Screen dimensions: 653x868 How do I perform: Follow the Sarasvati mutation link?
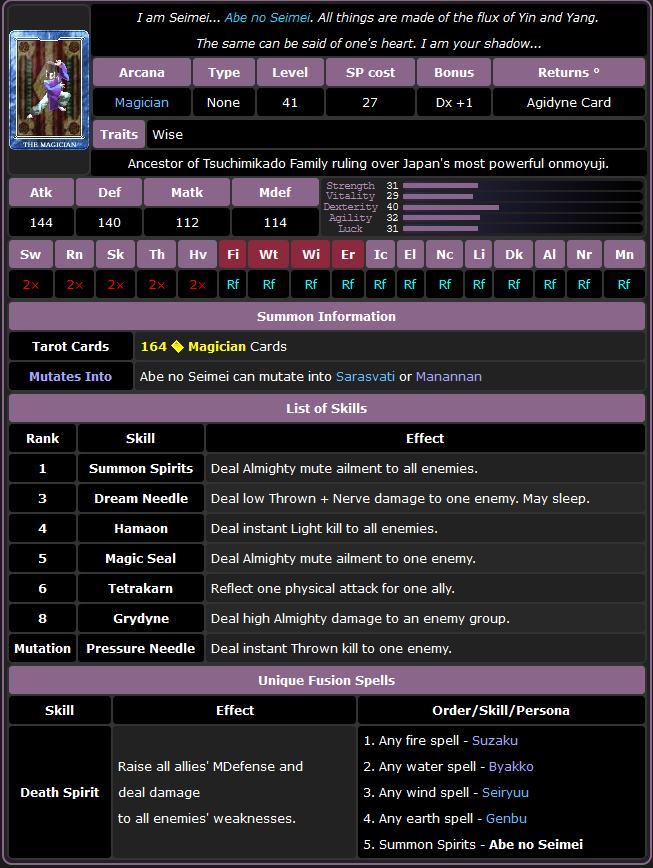365,377
